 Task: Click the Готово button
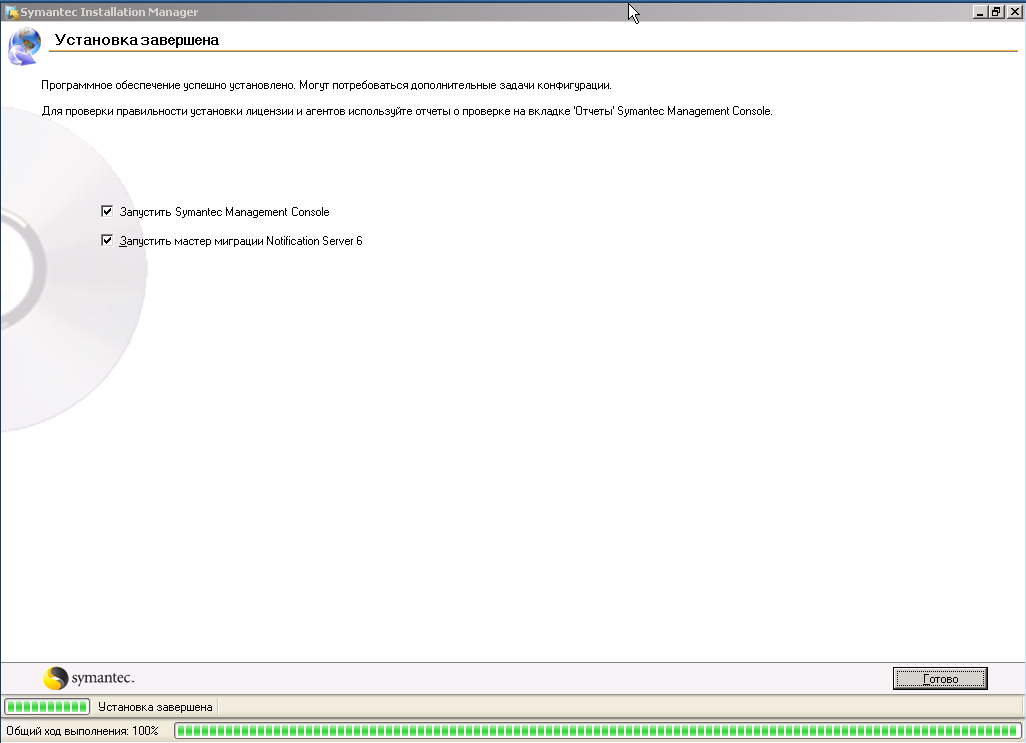(x=940, y=679)
